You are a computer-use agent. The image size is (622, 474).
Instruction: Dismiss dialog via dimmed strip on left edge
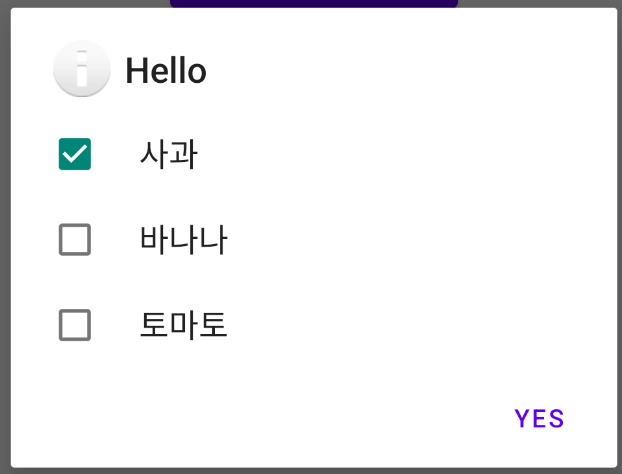(x=5, y=237)
